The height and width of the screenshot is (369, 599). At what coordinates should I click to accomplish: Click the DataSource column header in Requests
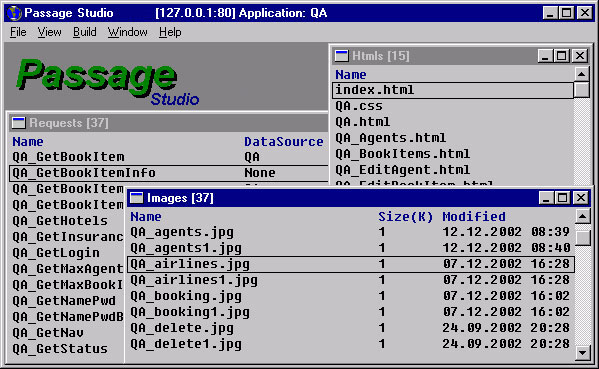click(283, 142)
